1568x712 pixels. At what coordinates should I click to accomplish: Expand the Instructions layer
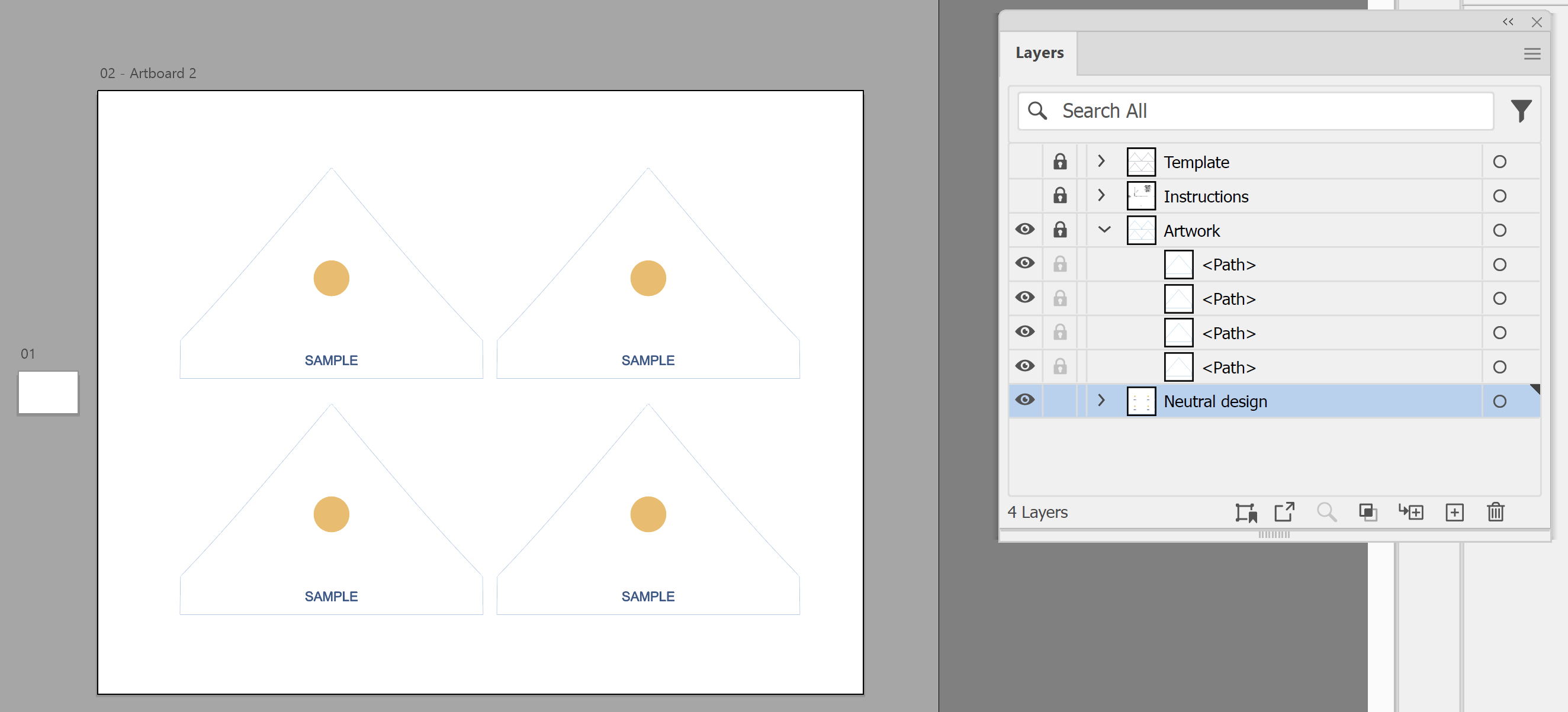click(x=1101, y=195)
